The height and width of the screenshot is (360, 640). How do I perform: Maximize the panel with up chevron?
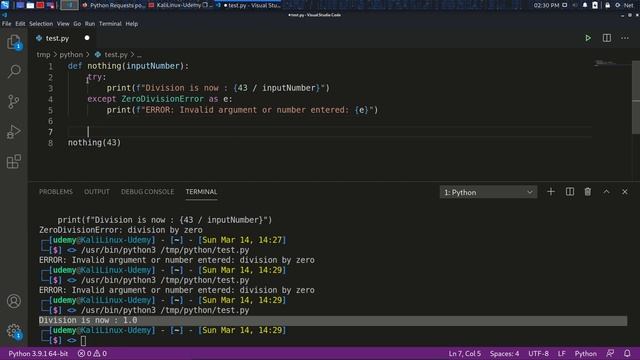point(607,192)
